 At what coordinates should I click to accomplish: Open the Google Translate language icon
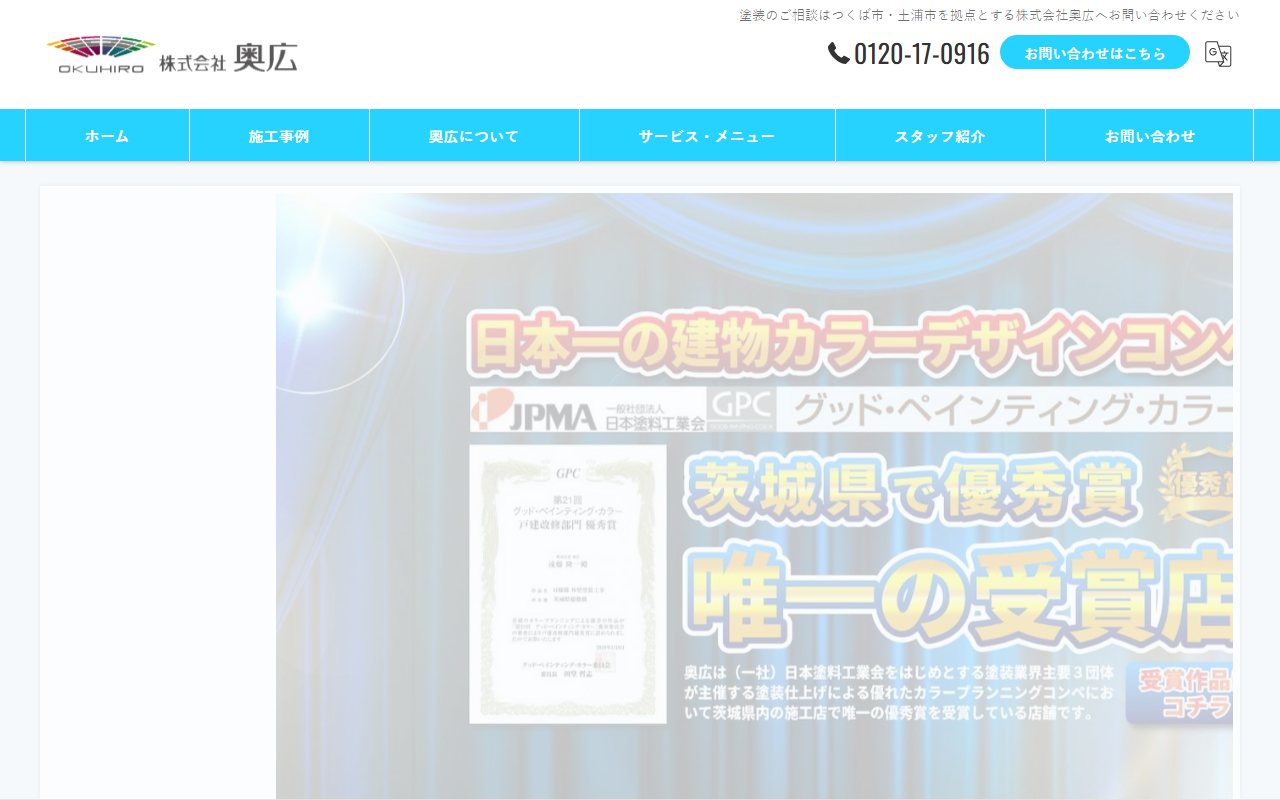(x=1218, y=53)
